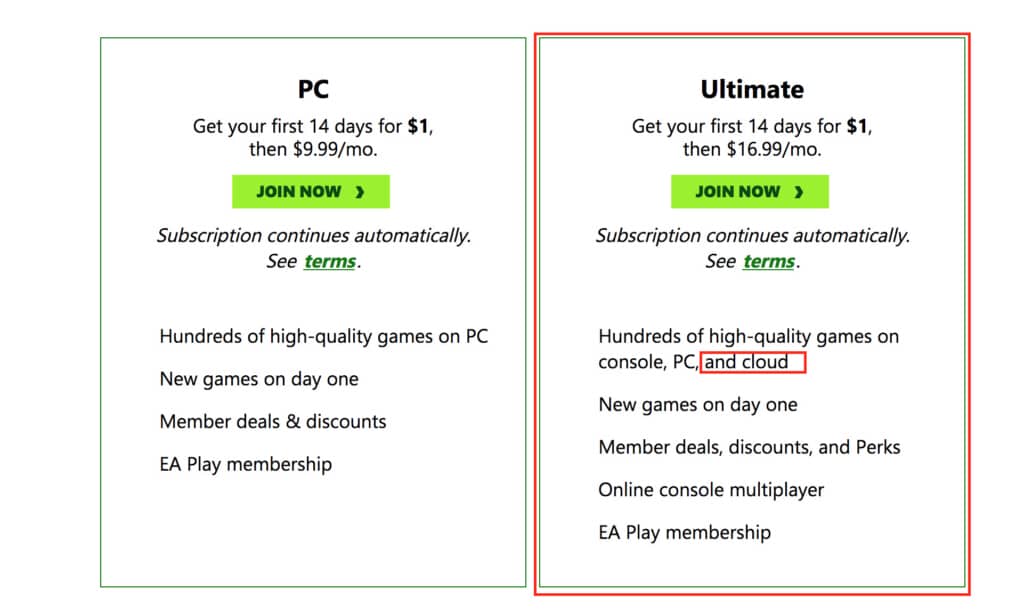Click 'Subscription continues automatically' under Ultimate
Screen dimensions: 1024x613
coord(753,236)
